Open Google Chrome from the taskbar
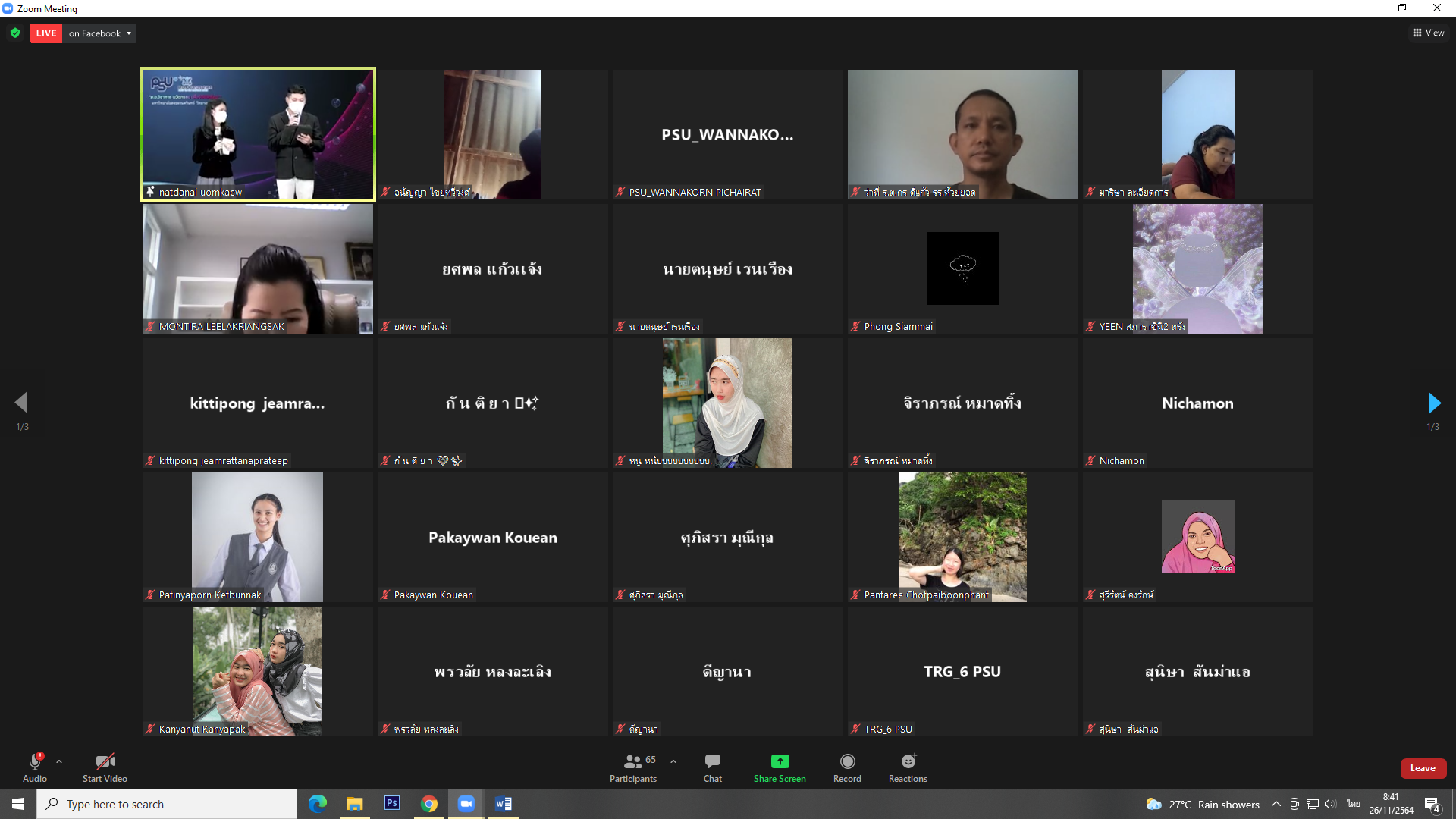Image resolution: width=1456 pixels, height=819 pixels. pos(429,803)
